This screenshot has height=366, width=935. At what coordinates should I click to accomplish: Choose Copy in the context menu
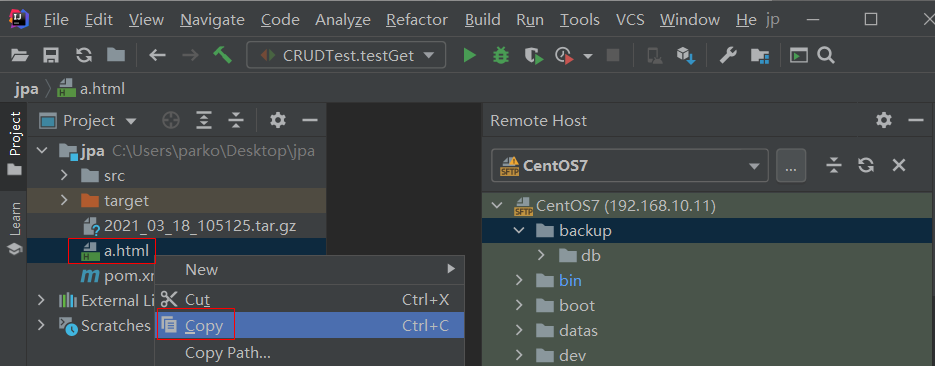click(309, 325)
